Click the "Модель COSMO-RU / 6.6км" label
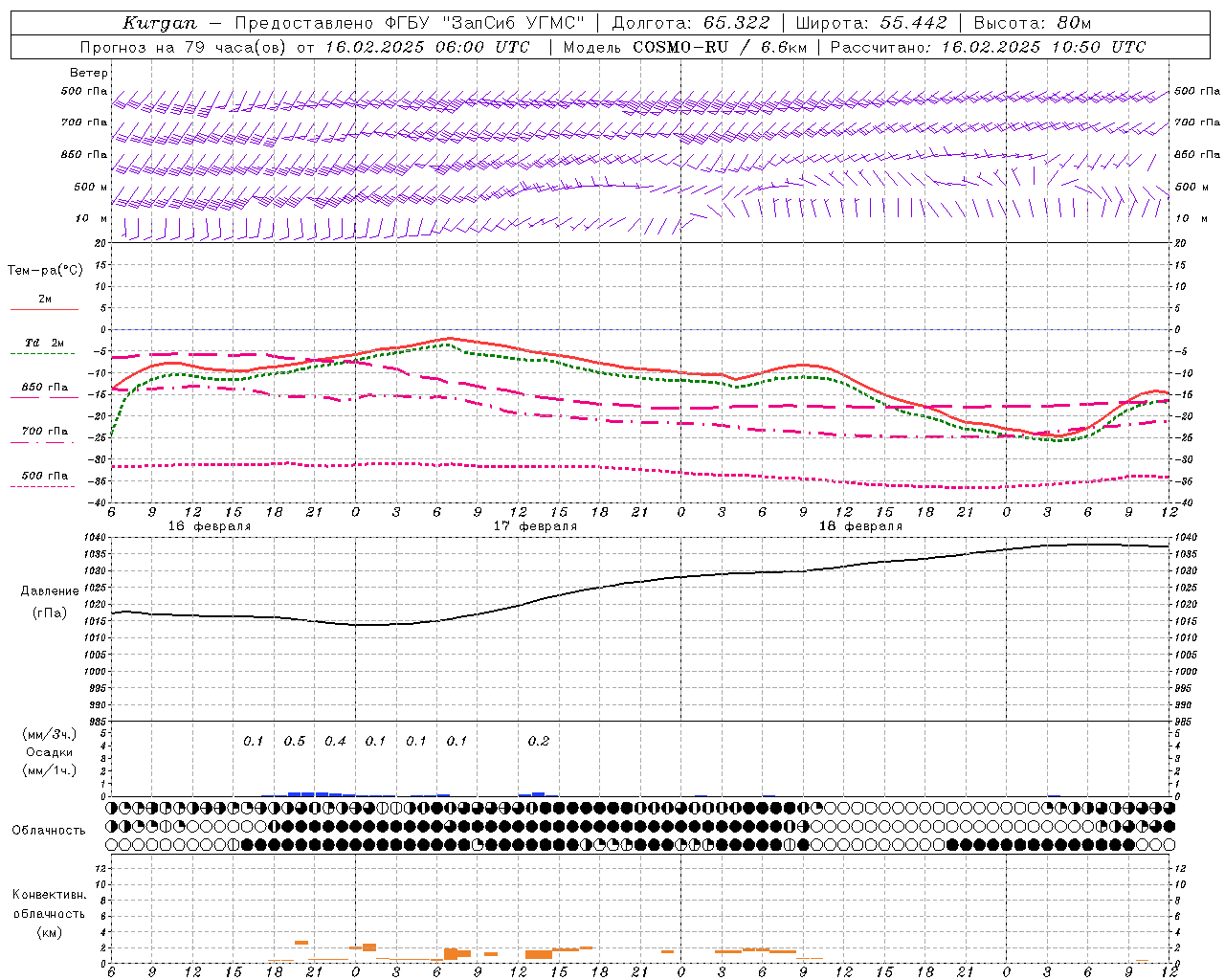The width and height of the screenshot is (1225, 980). coord(684,47)
